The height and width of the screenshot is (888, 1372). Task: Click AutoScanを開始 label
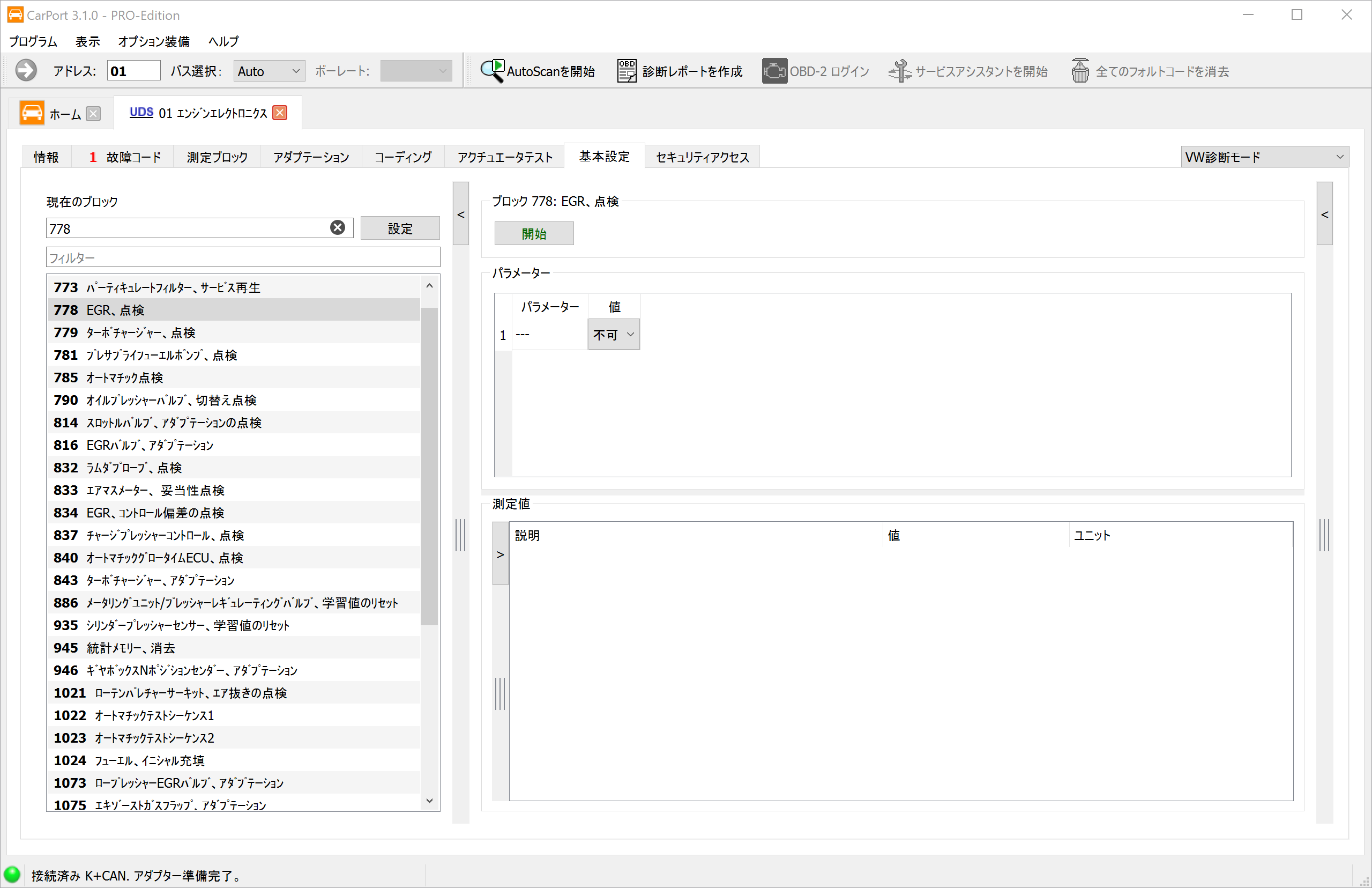[x=550, y=71]
